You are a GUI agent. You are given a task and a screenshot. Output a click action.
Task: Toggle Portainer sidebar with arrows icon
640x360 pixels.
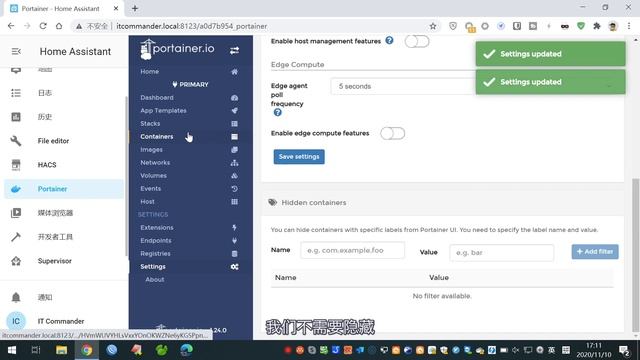[x=234, y=51]
